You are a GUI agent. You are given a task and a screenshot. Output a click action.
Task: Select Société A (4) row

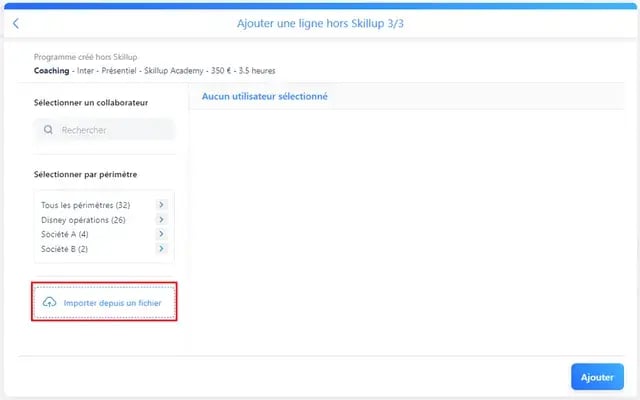click(104, 234)
